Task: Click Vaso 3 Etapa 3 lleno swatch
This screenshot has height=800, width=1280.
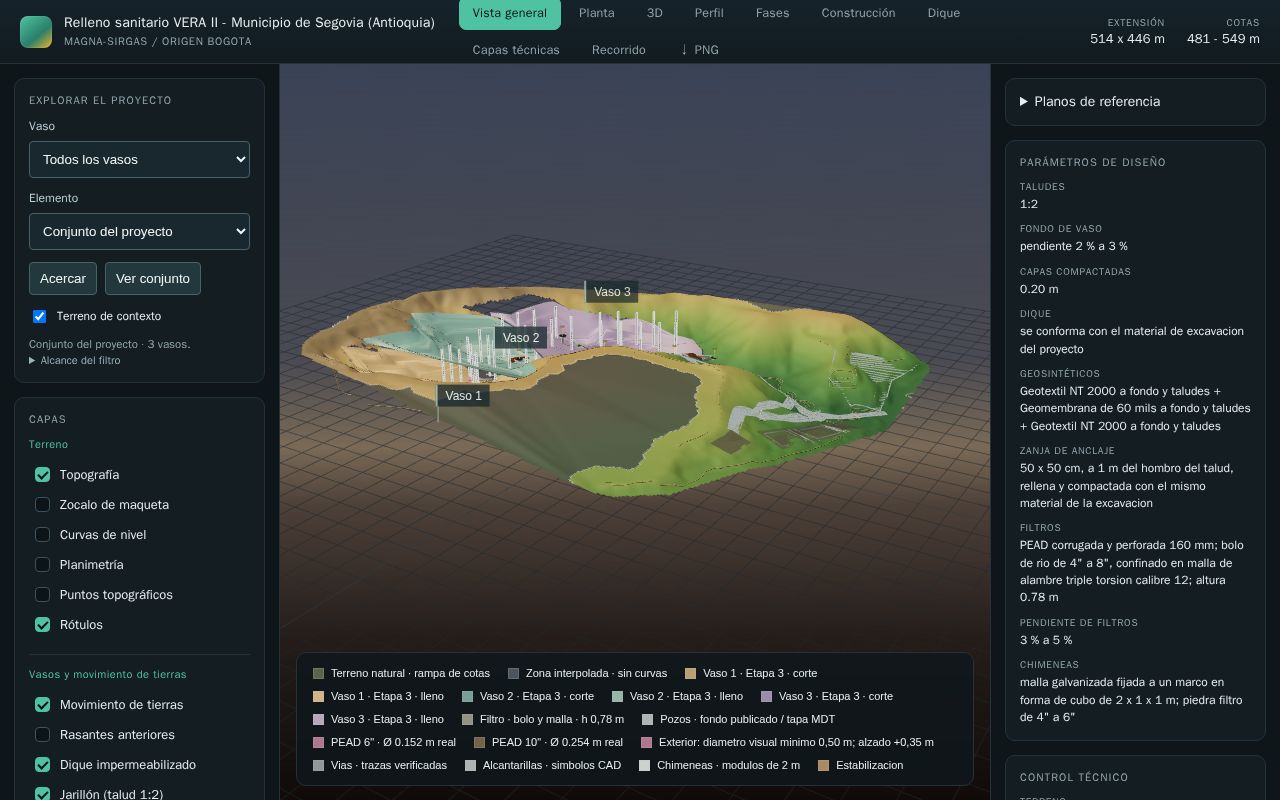Action: tap(319, 720)
